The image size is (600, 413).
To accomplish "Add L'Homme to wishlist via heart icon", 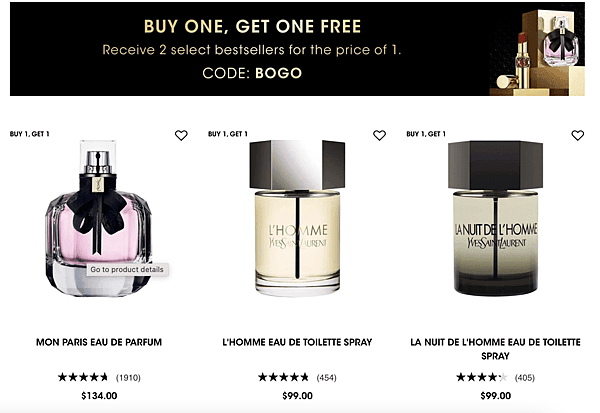I will 379,135.
